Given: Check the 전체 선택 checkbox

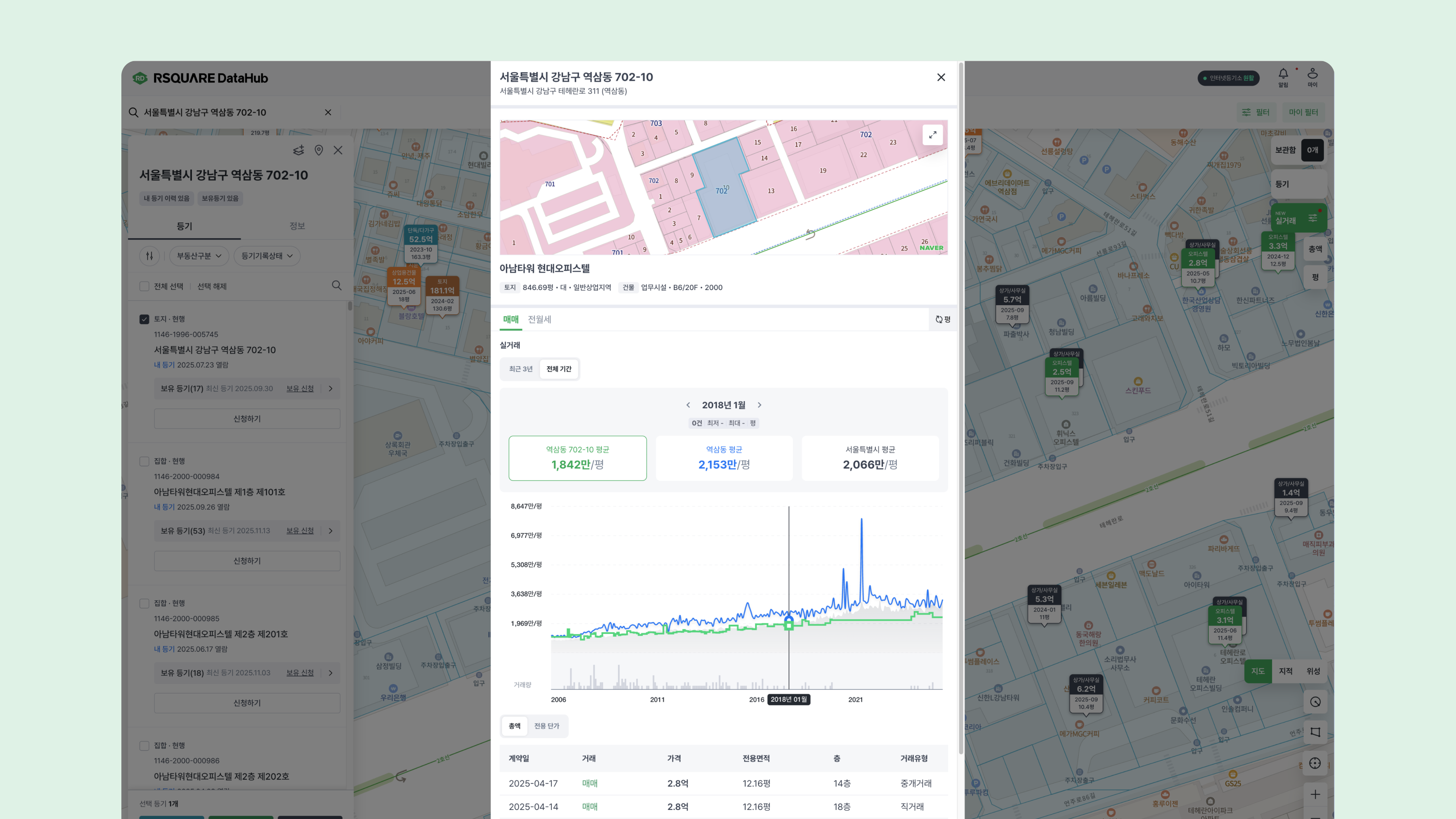Looking at the screenshot, I should coord(144,287).
